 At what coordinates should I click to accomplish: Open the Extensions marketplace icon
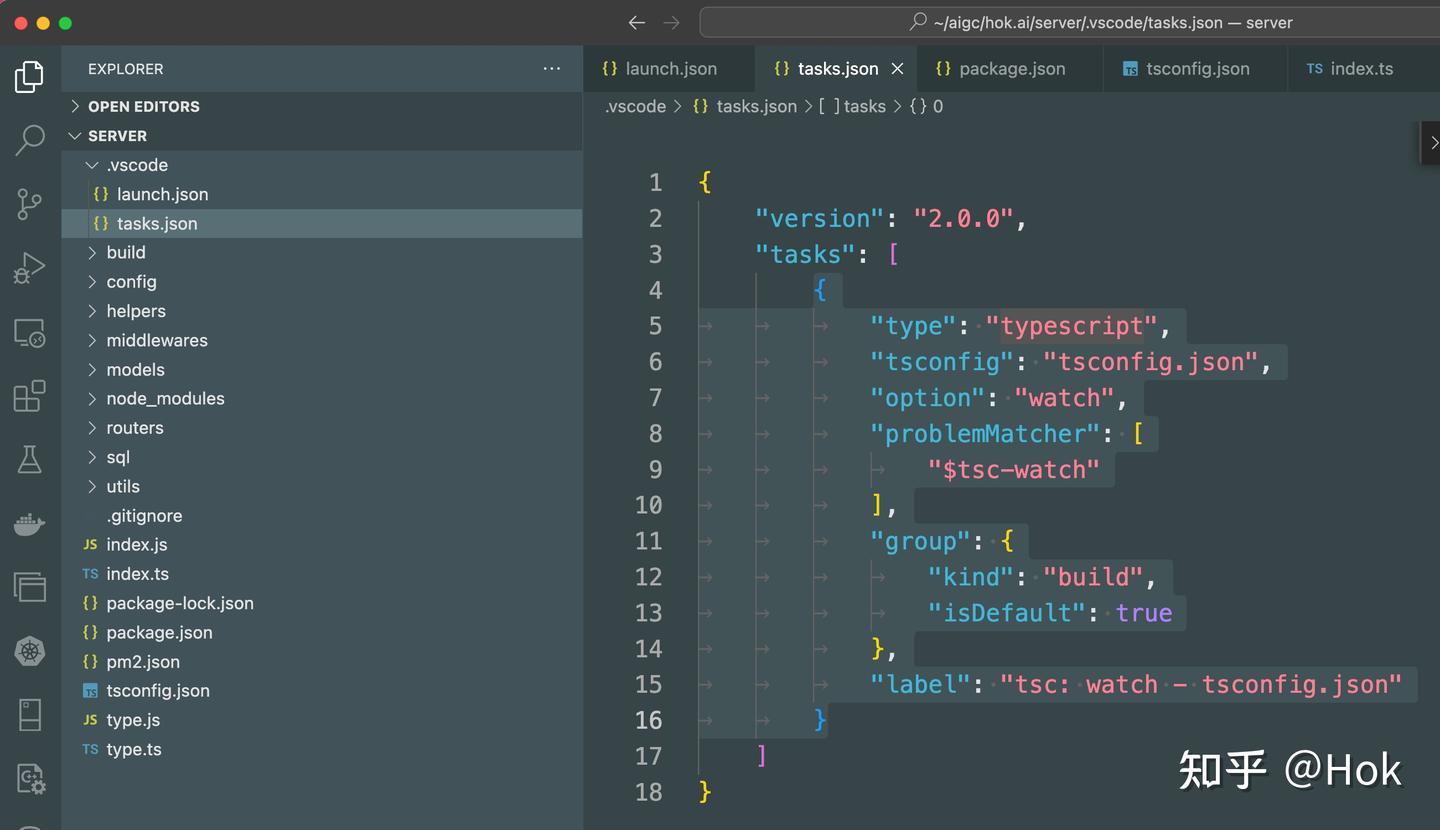pos(29,396)
